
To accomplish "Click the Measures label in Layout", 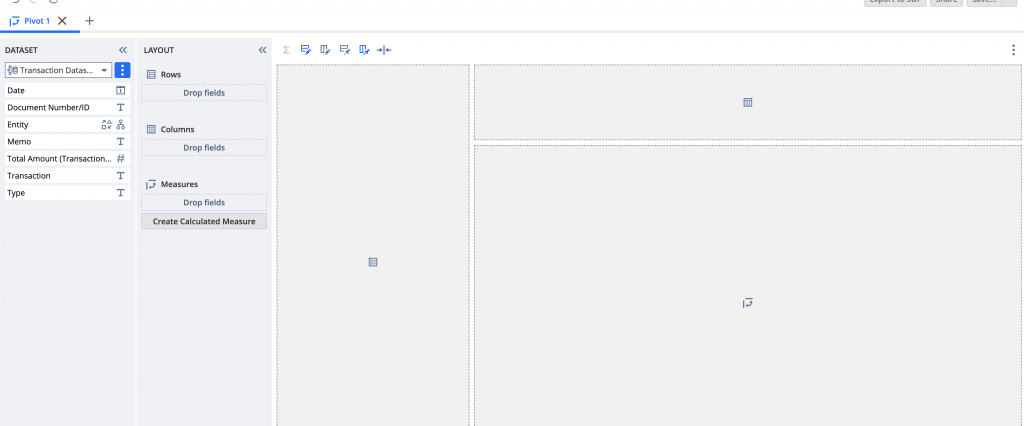I will tap(179, 184).
